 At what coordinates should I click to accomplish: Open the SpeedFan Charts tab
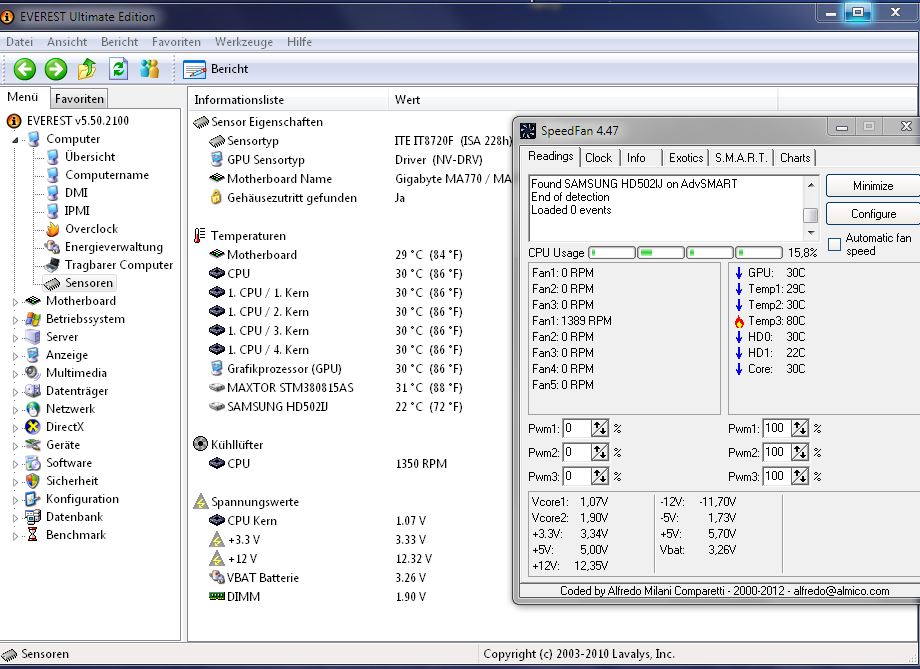click(795, 158)
